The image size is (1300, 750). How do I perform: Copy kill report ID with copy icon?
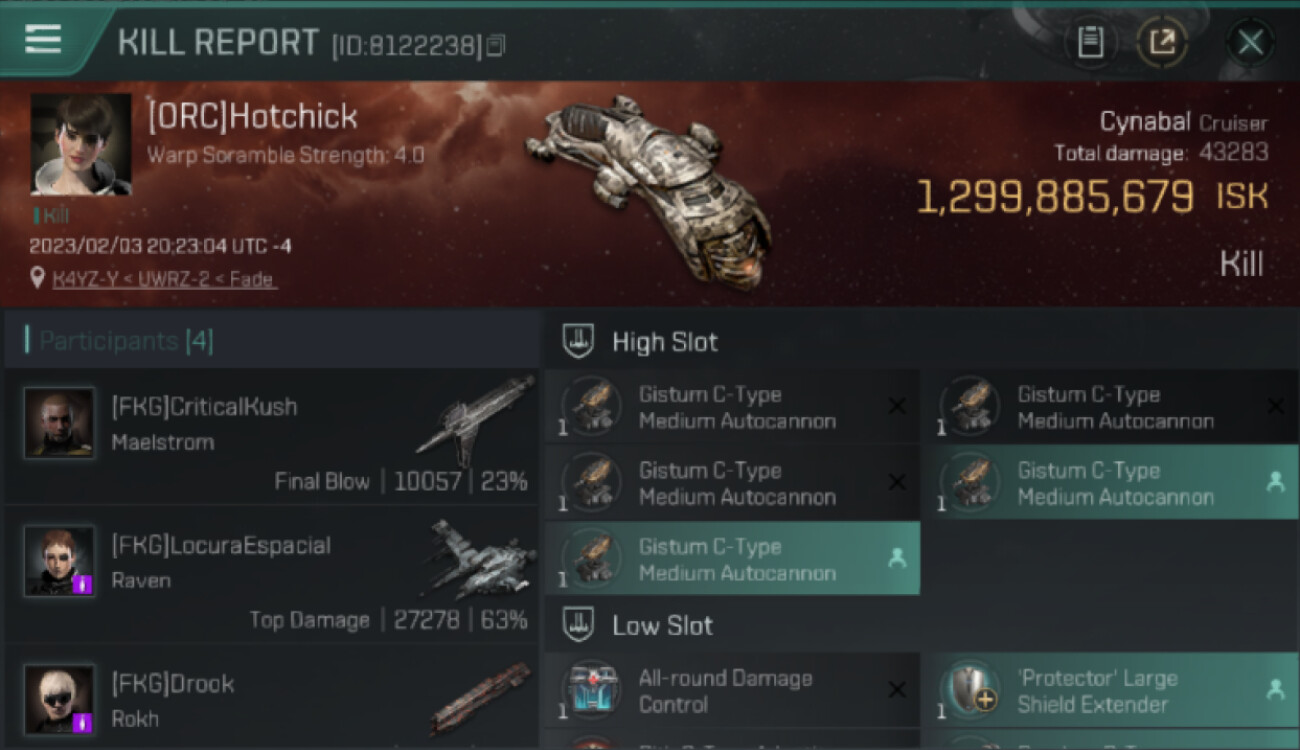[x=496, y=45]
